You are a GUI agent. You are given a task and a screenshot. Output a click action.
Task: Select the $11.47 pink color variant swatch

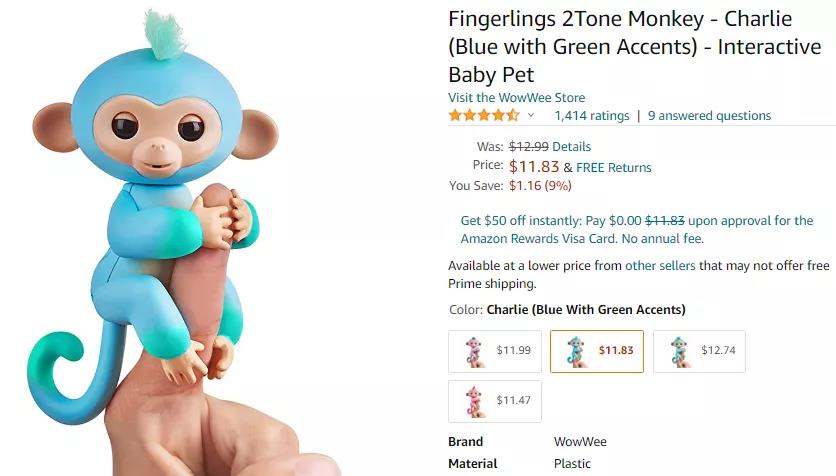(x=495, y=401)
